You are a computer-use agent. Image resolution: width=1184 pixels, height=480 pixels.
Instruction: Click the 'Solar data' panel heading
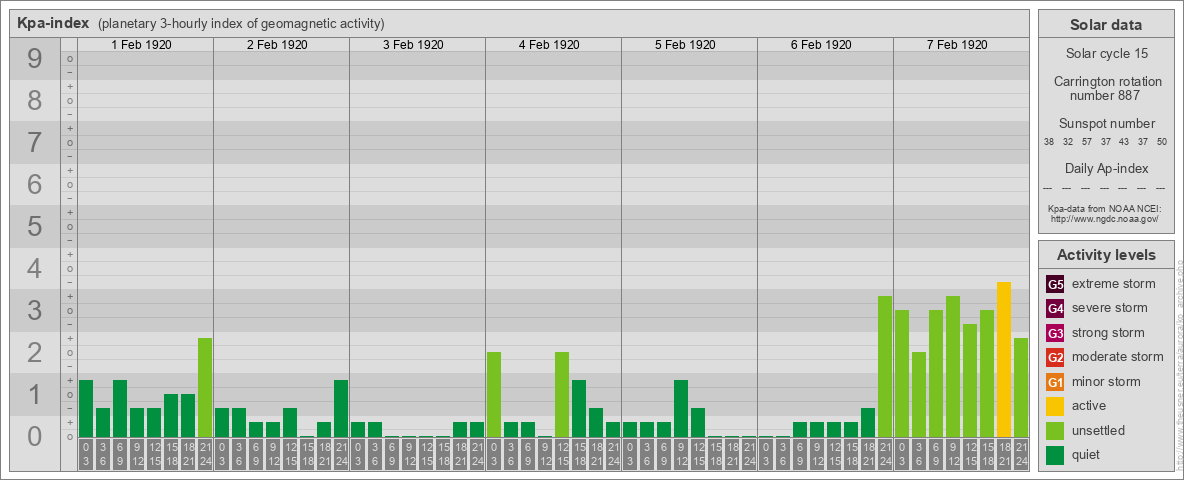tap(1106, 25)
